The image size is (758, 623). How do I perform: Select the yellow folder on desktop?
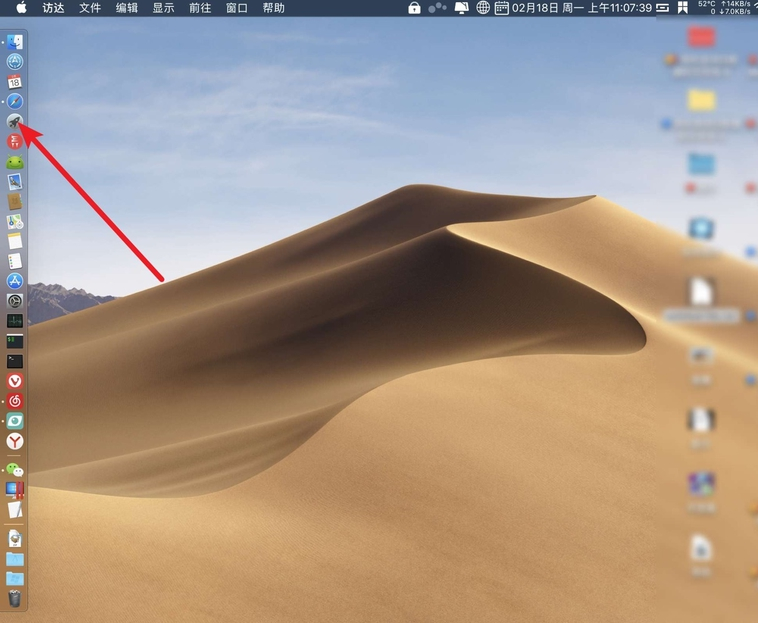[x=702, y=100]
